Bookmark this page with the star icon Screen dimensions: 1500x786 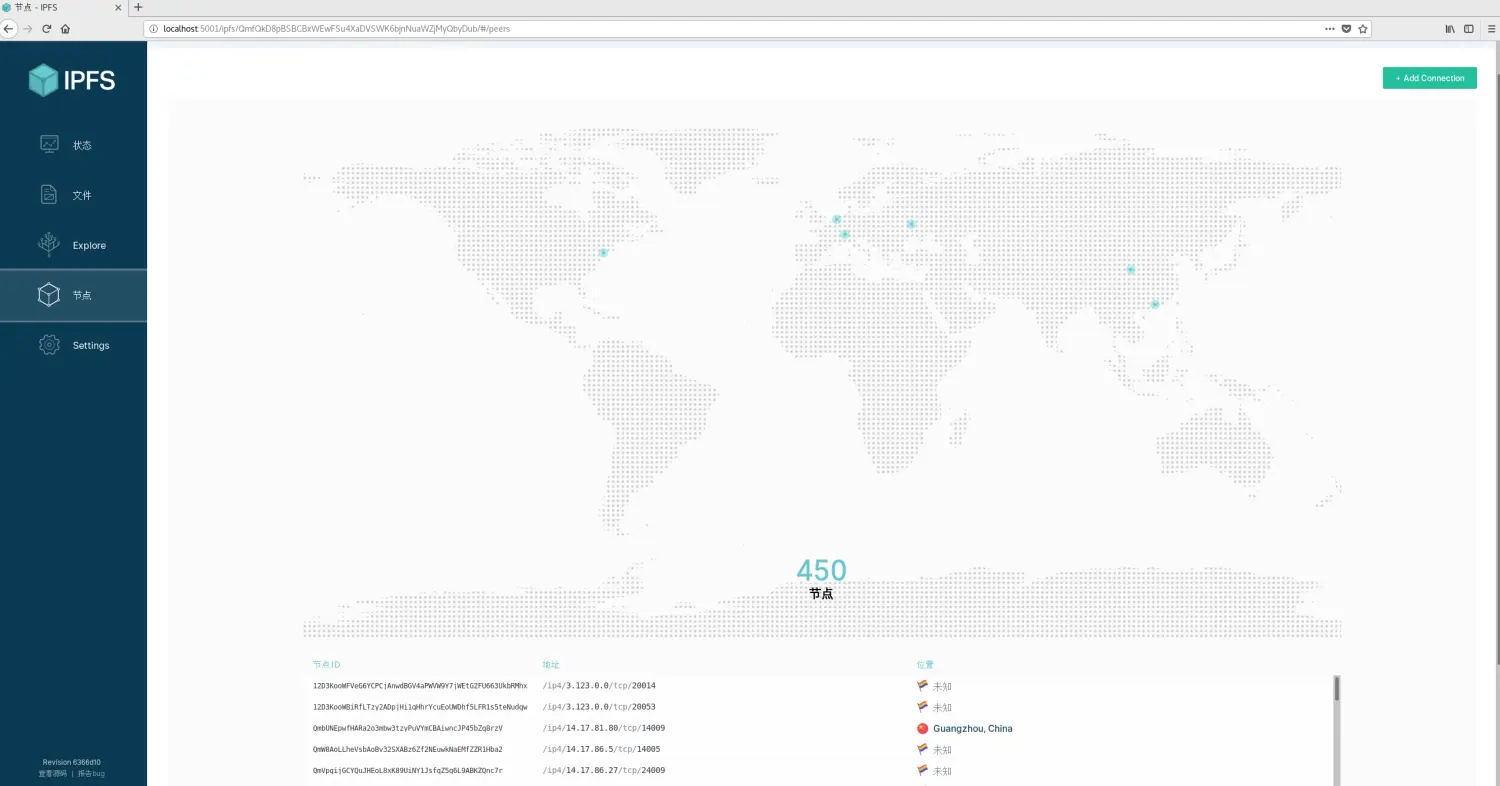click(x=1362, y=29)
